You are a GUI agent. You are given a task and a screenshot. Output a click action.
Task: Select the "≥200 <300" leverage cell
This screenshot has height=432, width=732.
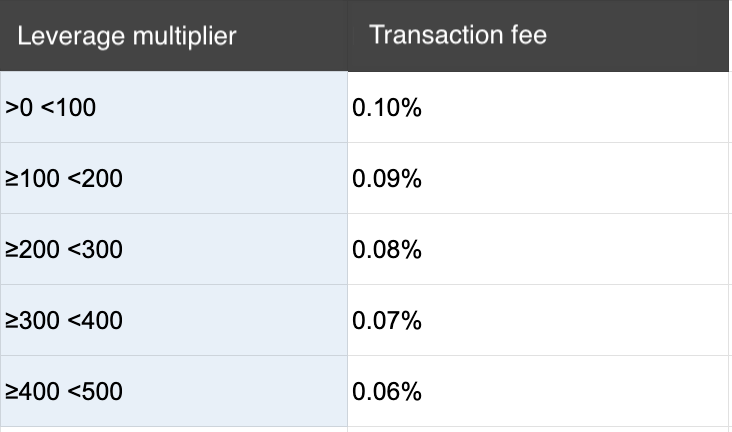coord(174,249)
